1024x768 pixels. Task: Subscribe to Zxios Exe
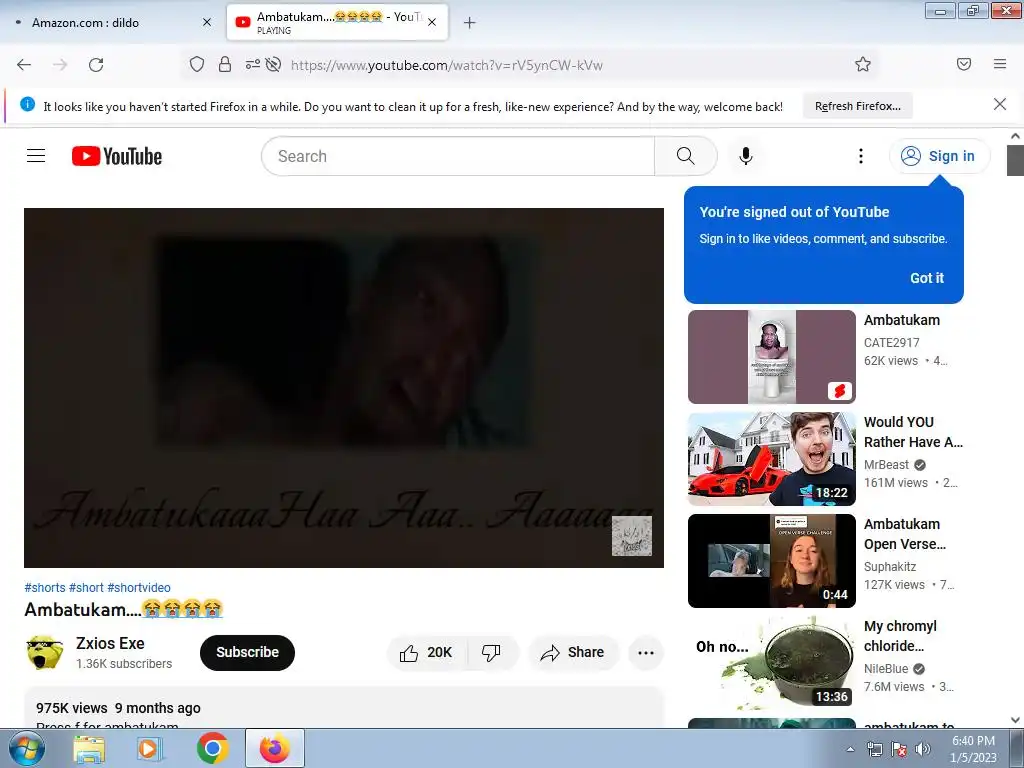(x=248, y=652)
